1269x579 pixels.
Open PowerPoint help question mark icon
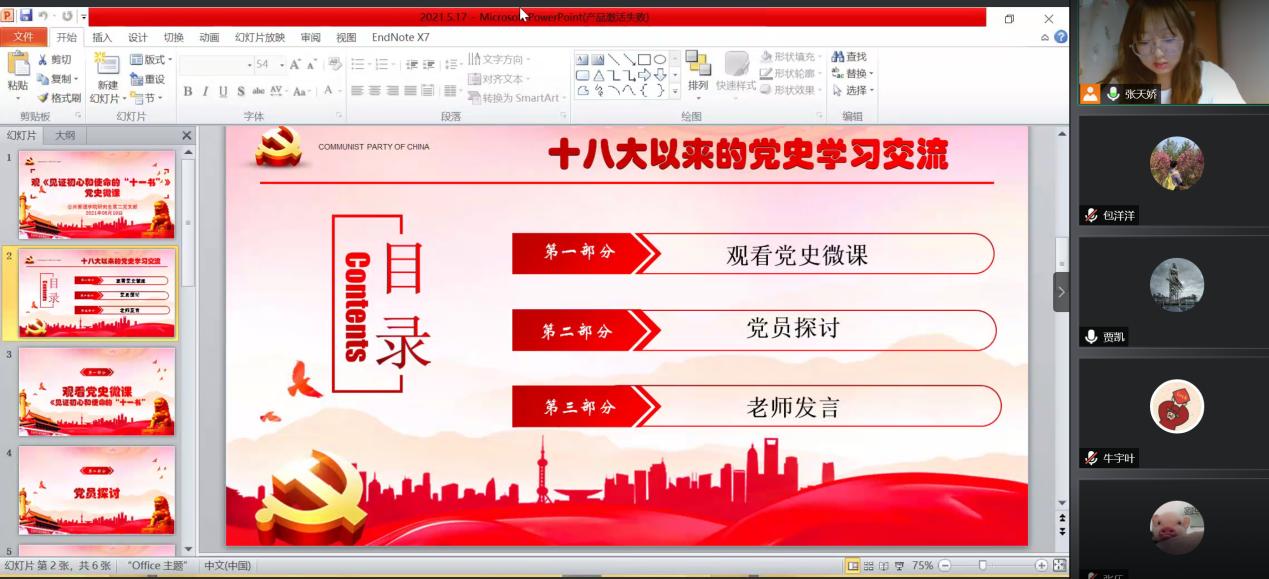pos(1061,37)
